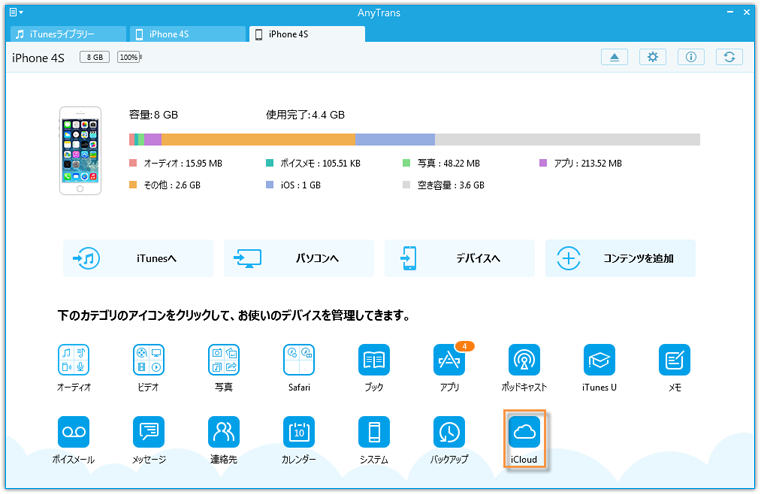760x494 pixels.
Task: Click the アプリ : 213.52 MB legend entry
Action: [581, 163]
